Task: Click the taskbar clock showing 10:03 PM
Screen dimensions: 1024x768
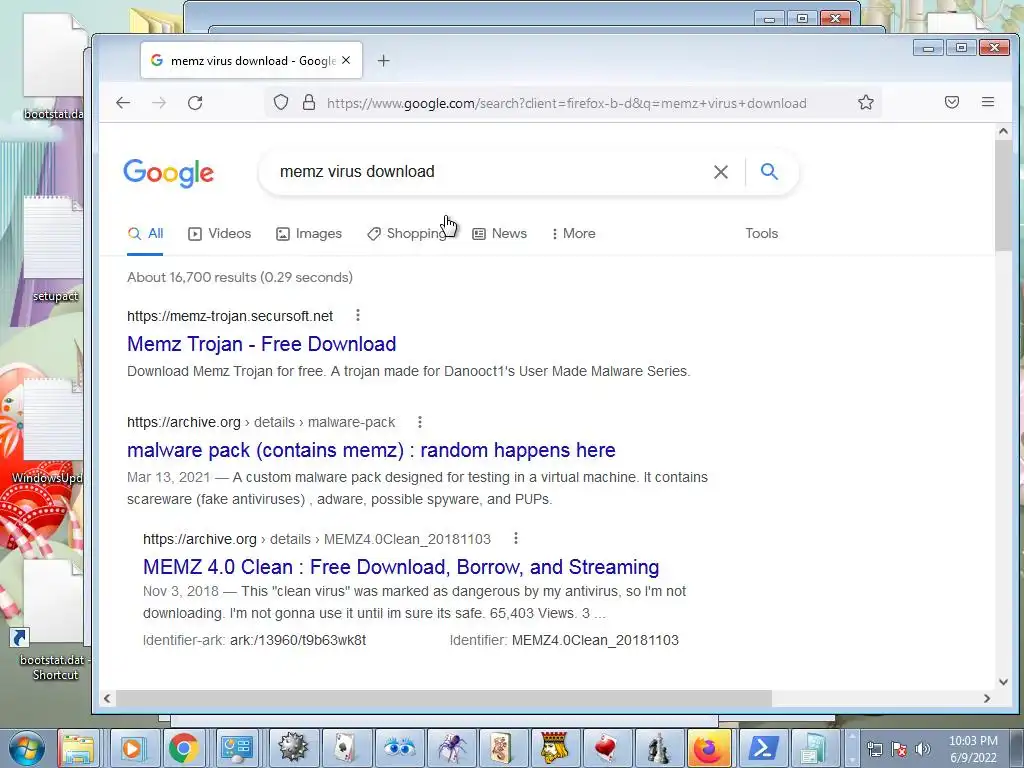Action: [973, 749]
